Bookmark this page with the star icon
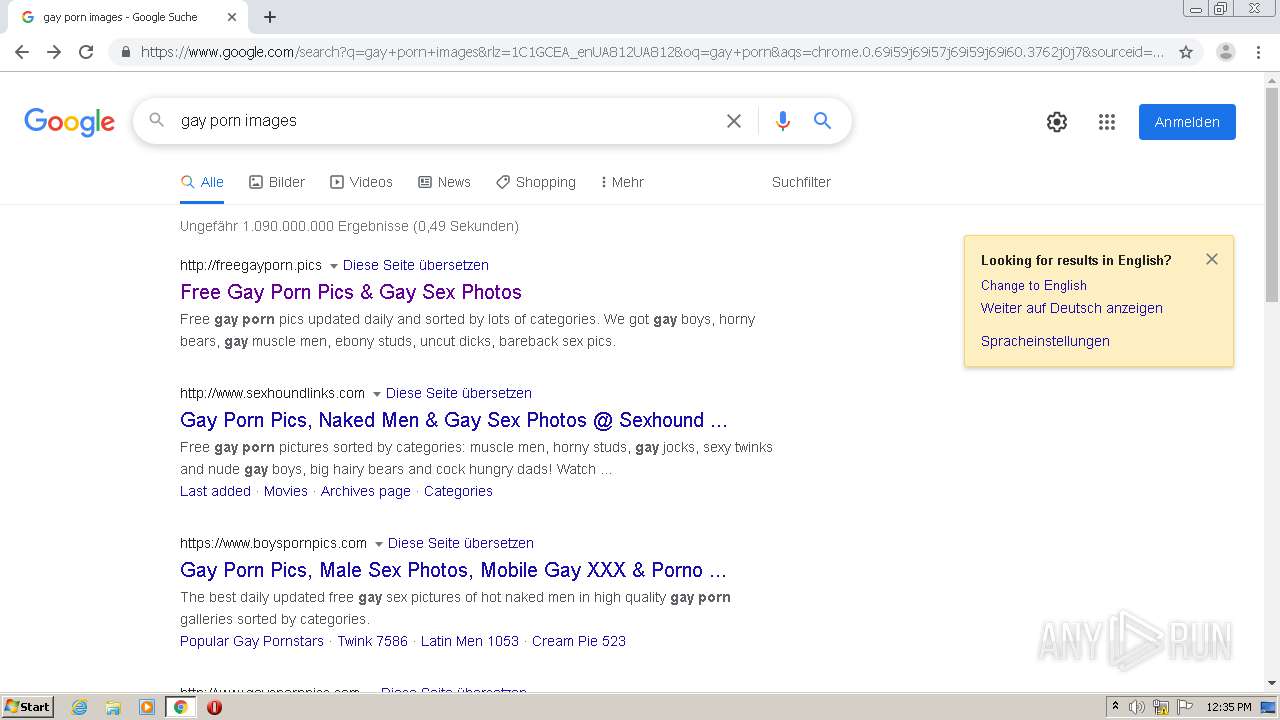This screenshot has width=1280, height=720. (x=1186, y=52)
